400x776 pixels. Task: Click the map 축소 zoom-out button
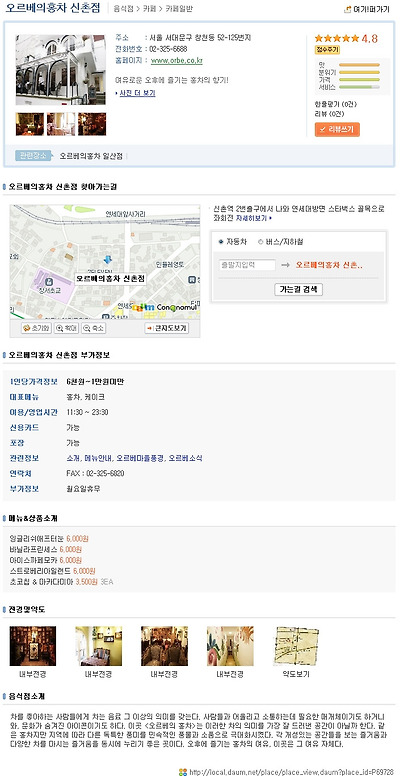pos(94,328)
